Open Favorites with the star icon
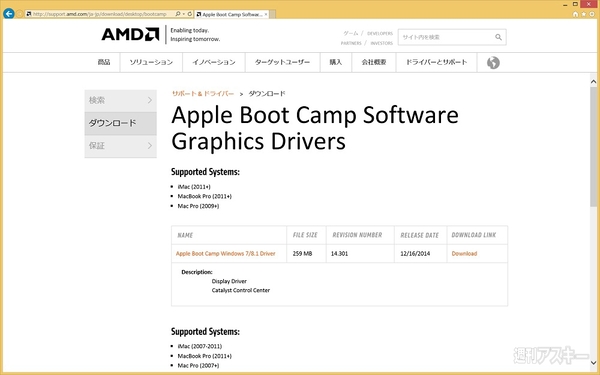 coord(584,14)
